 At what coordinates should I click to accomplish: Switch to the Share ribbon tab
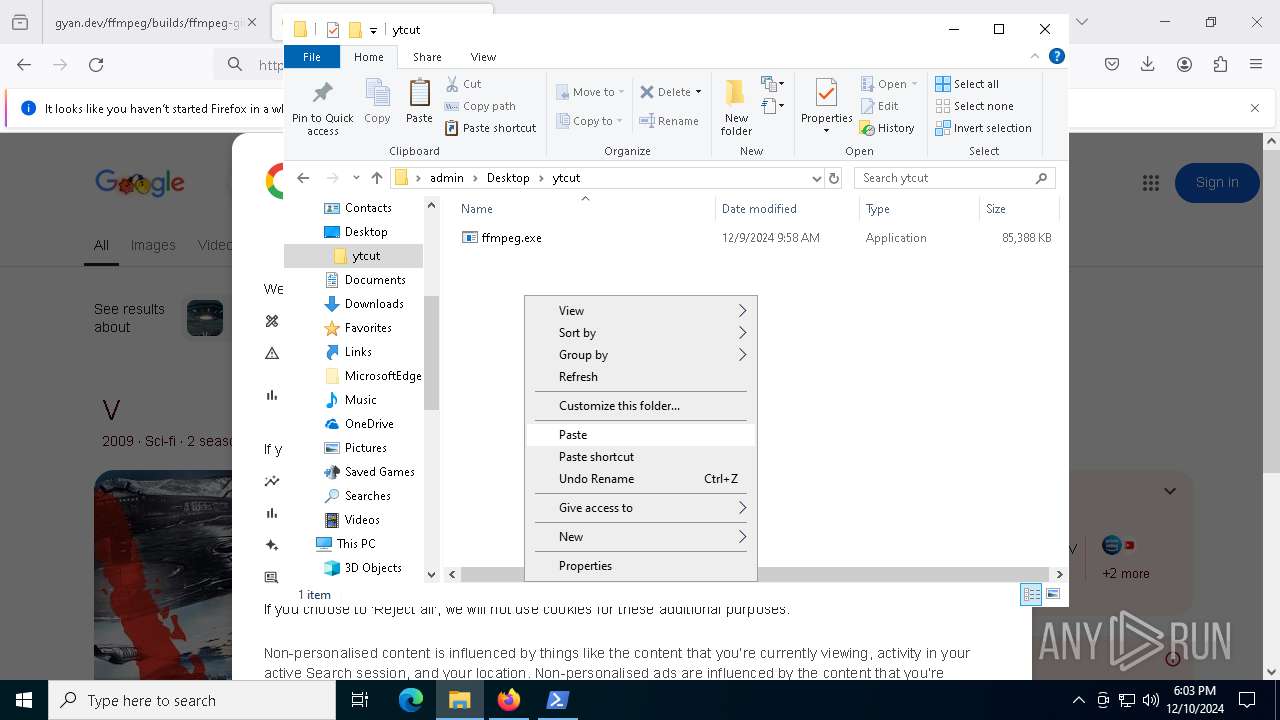pyautogui.click(x=427, y=57)
